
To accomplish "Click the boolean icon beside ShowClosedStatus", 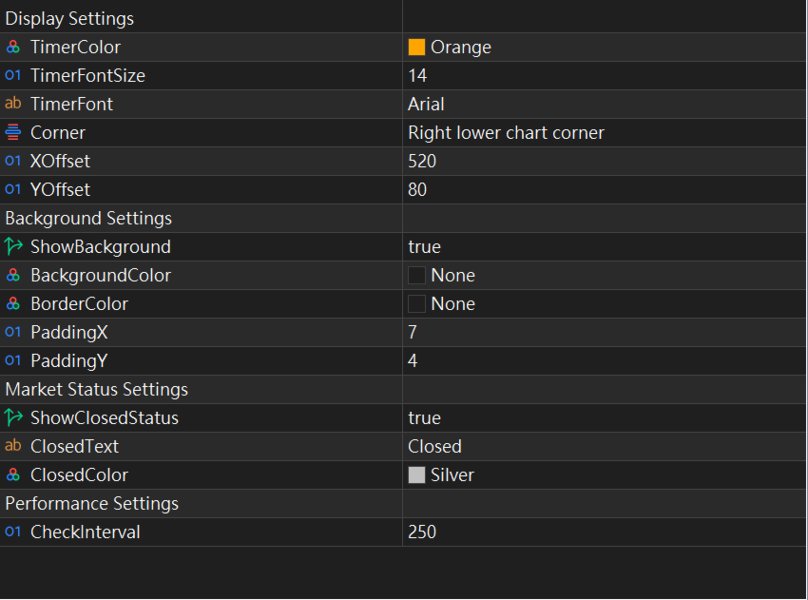I will point(13,418).
